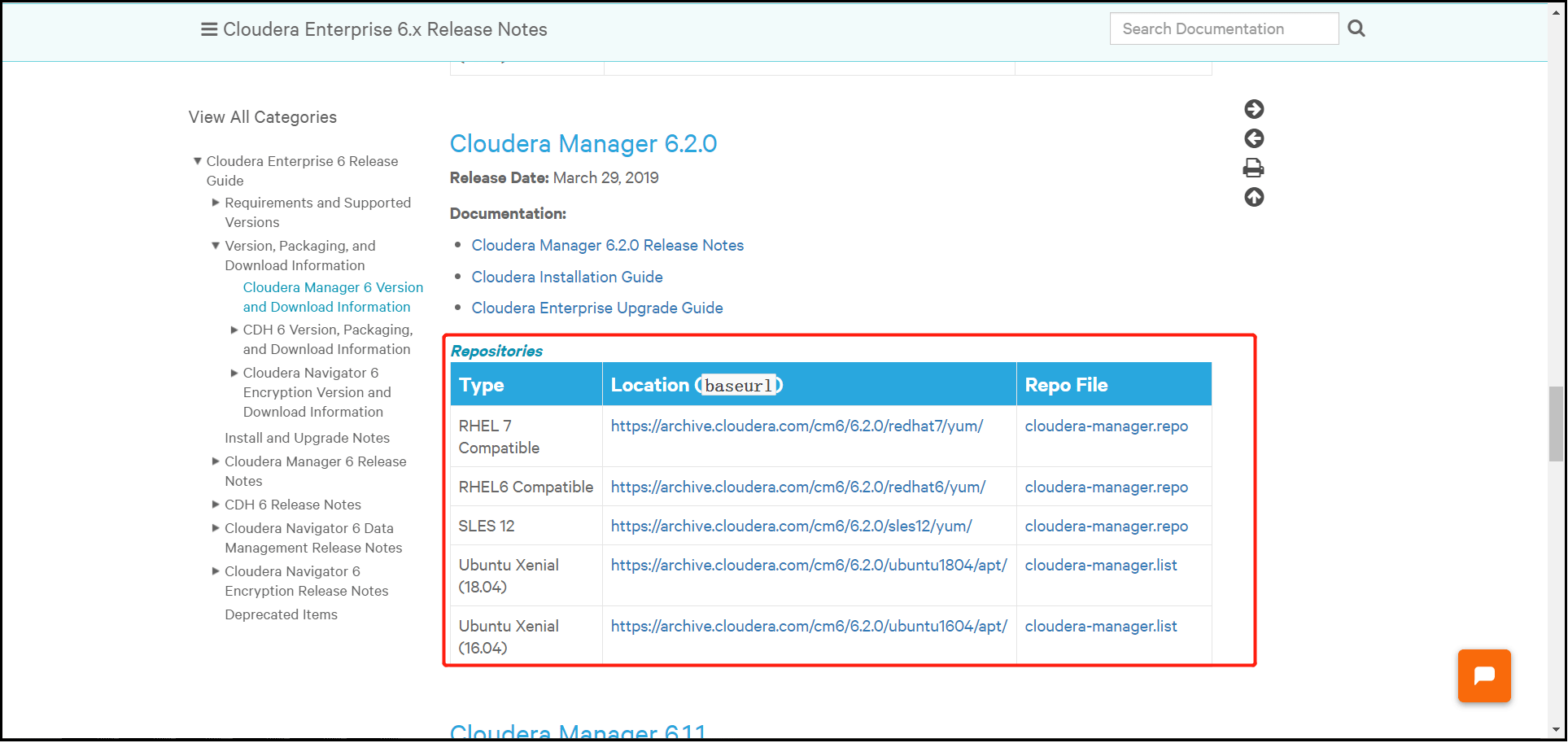The height and width of the screenshot is (743, 1568).
Task: Open the redhat7 yum repository URL
Action: click(797, 426)
